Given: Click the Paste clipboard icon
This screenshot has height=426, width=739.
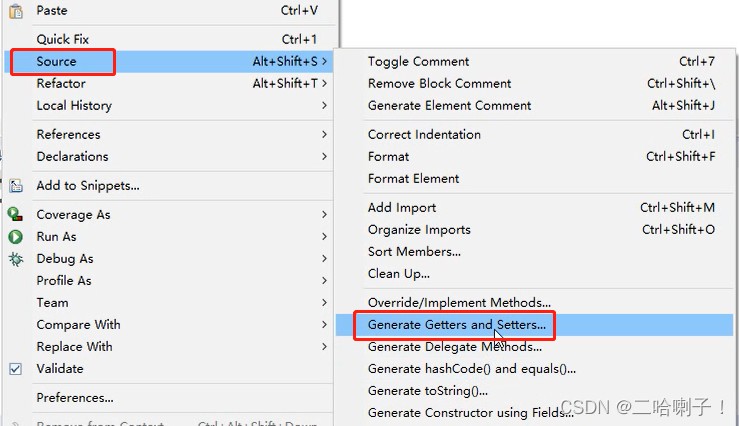Looking at the screenshot, I should tap(16, 10).
